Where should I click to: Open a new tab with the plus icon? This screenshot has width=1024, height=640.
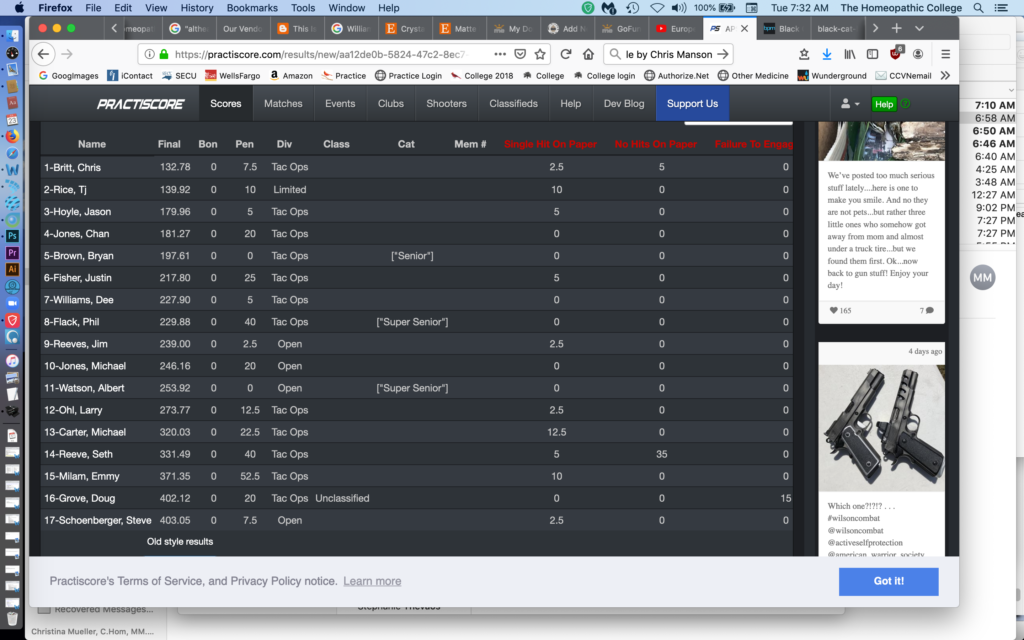coord(897,29)
